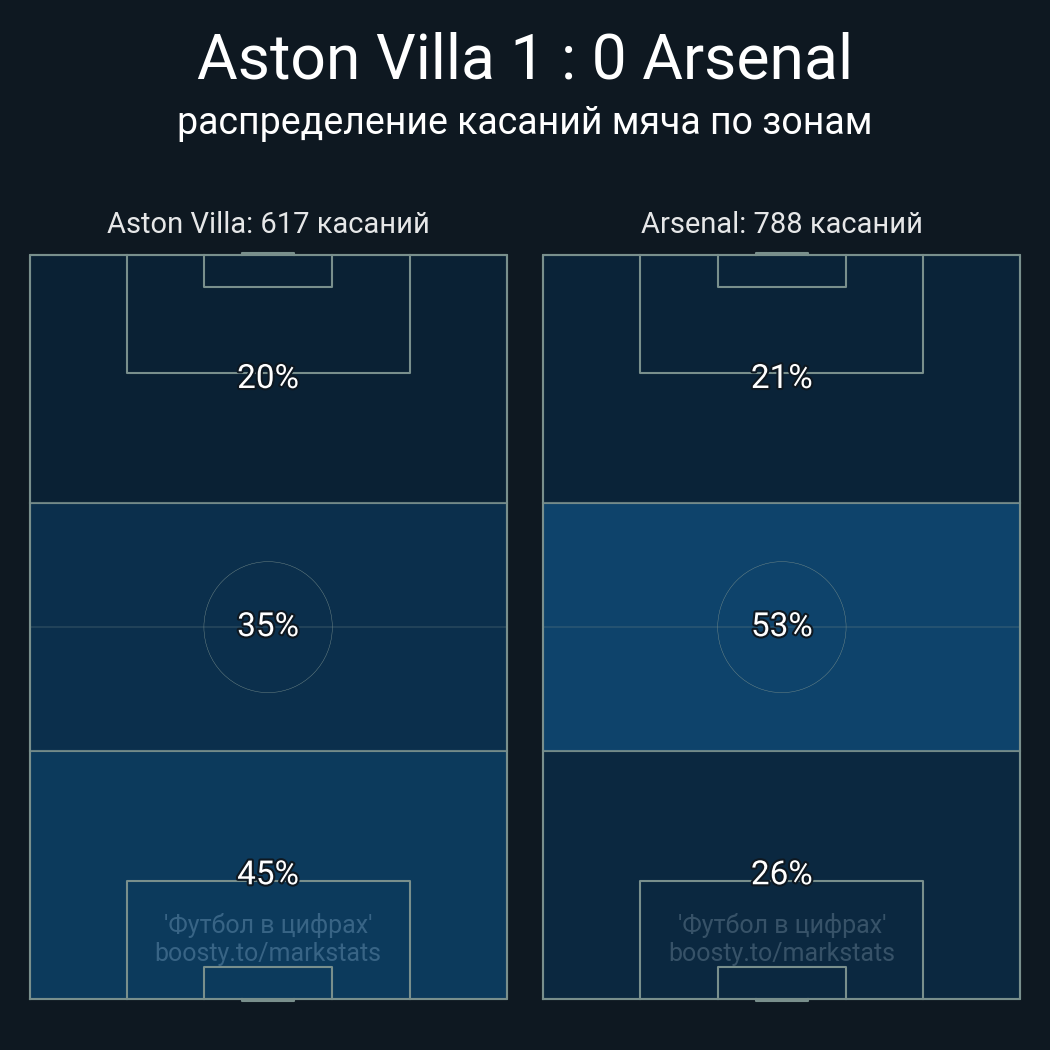Select the 35% label in Aston Villa midfield
Viewport: 1050px width, 1050px height.
pyautogui.click(x=268, y=625)
